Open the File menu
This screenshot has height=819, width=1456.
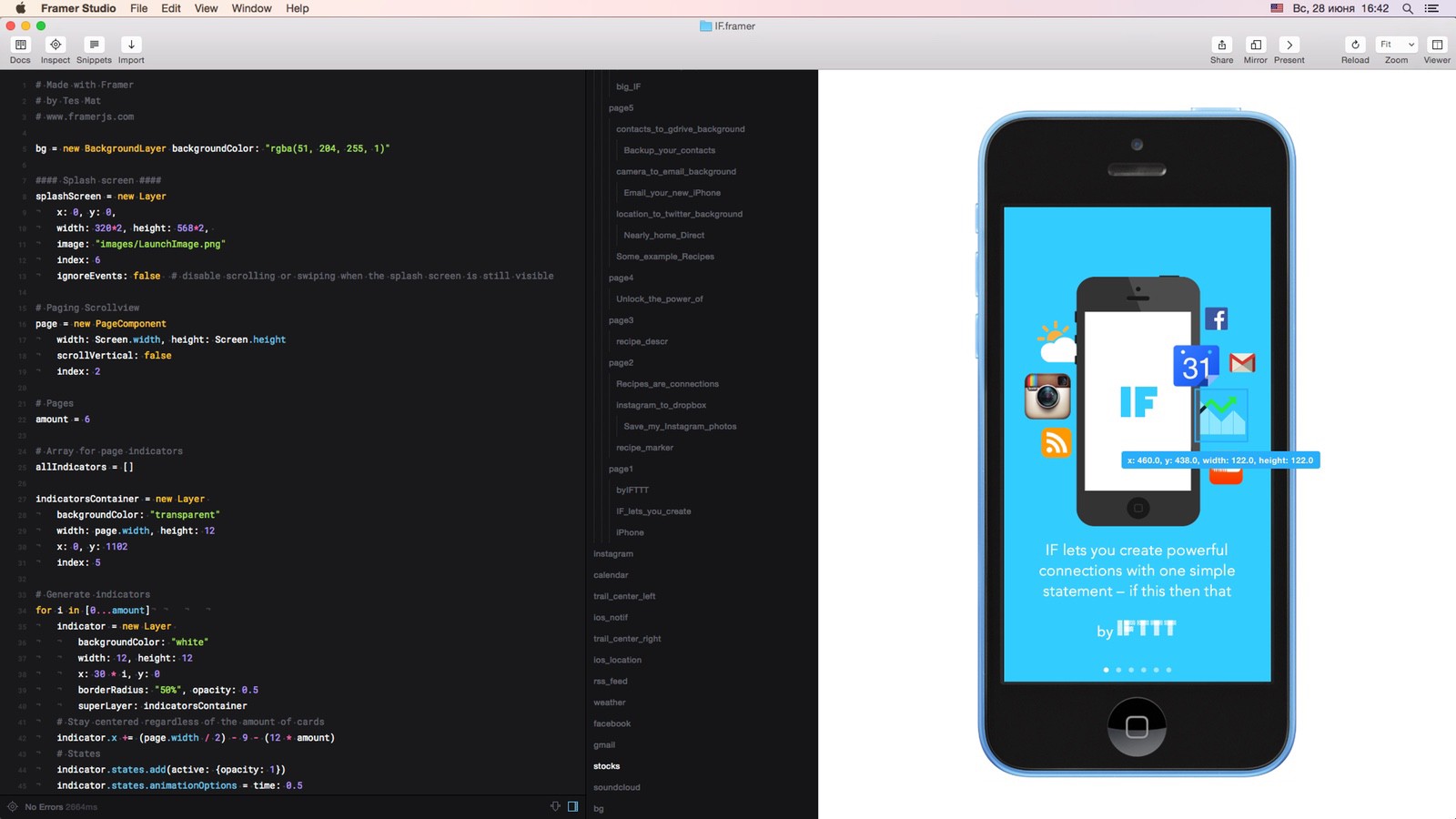[138, 8]
